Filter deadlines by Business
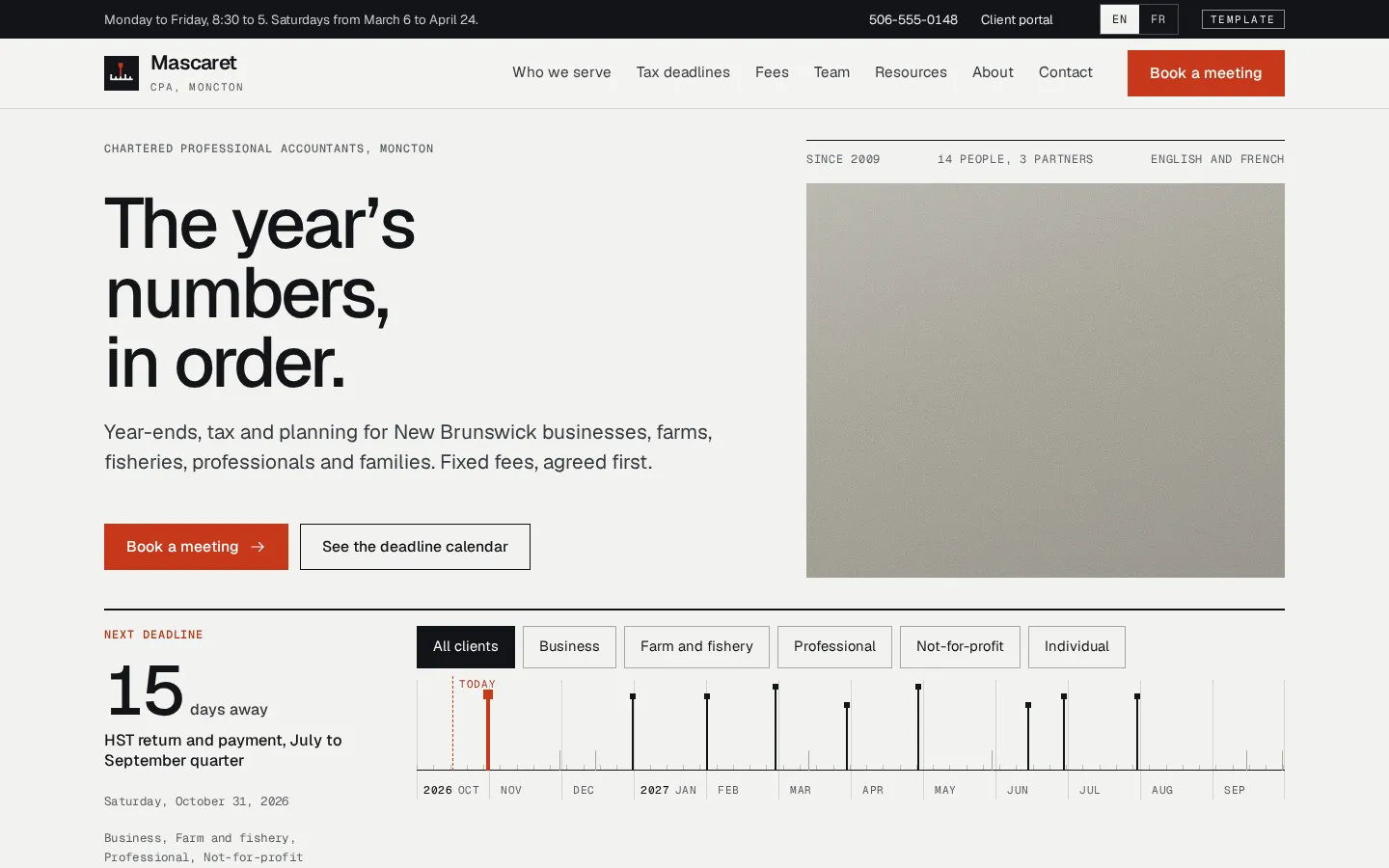Screen dimensions: 1389x868 [x=569, y=647]
